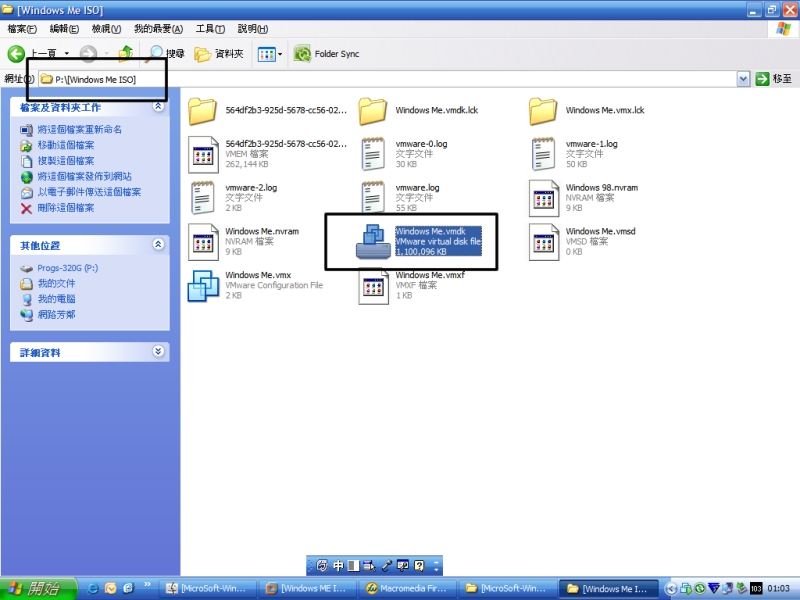This screenshot has height=600, width=800.
Task: Select the Windows 98.nvram file icon
Action: 543,198
